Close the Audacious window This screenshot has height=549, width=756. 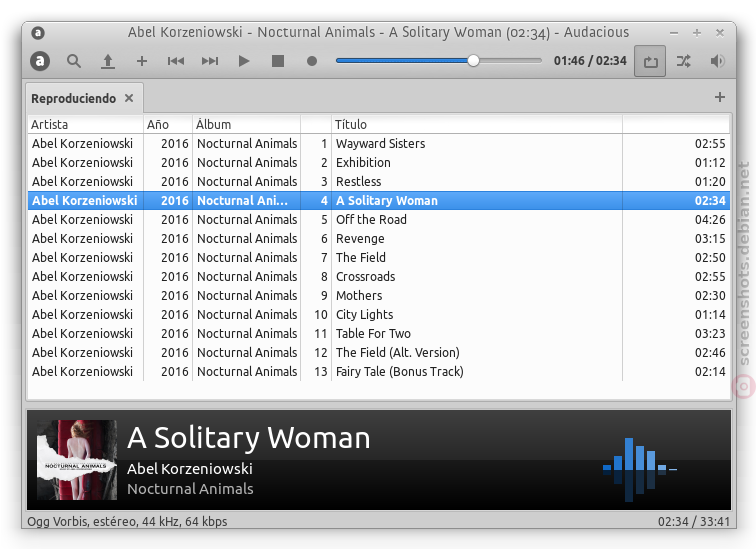point(720,33)
